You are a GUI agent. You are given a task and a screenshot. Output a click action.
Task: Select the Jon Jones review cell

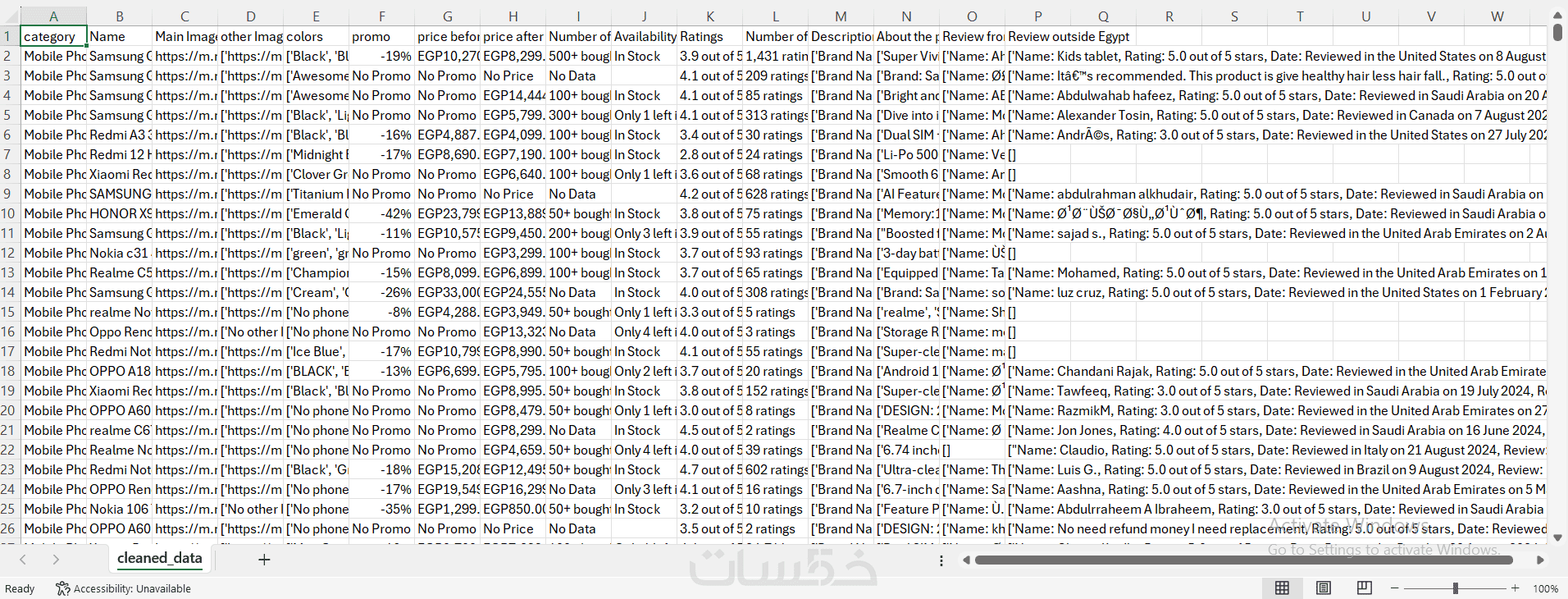(1275, 430)
